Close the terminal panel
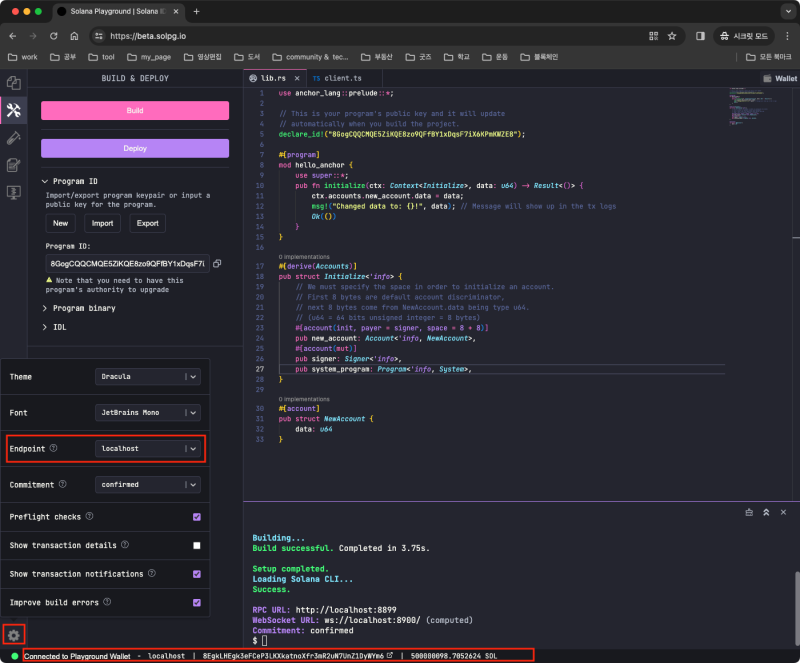Screen dimensions: 800x663 pyautogui.click(x=783, y=512)
